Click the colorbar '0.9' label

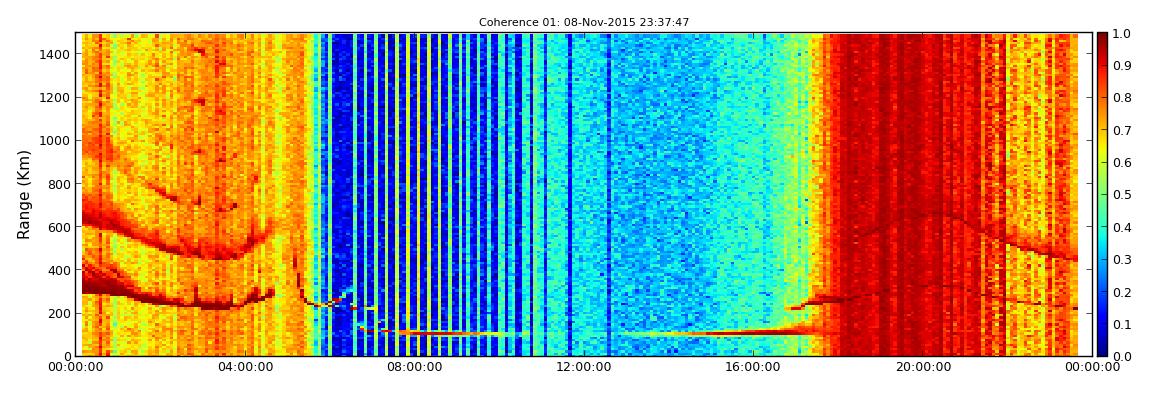pos(1122,66)
